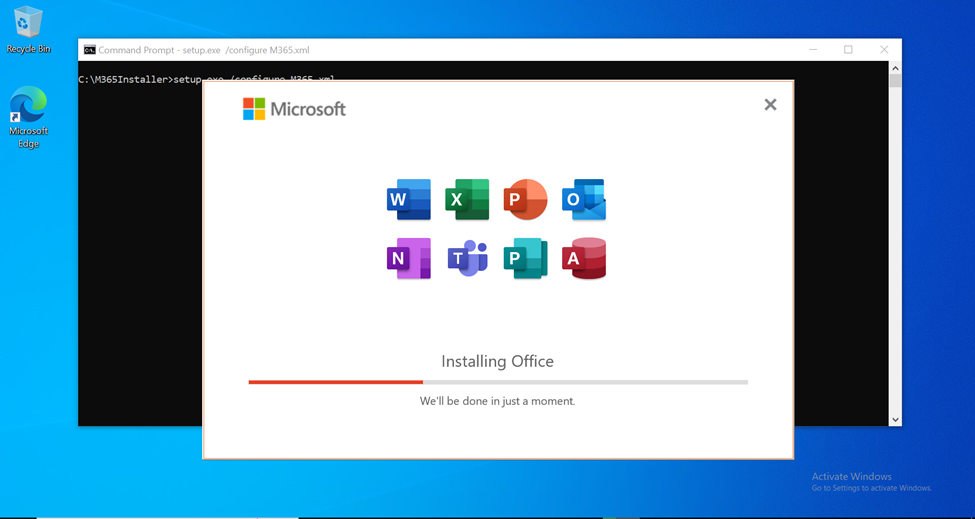Click the Publisher app icon

pos(525,258)
